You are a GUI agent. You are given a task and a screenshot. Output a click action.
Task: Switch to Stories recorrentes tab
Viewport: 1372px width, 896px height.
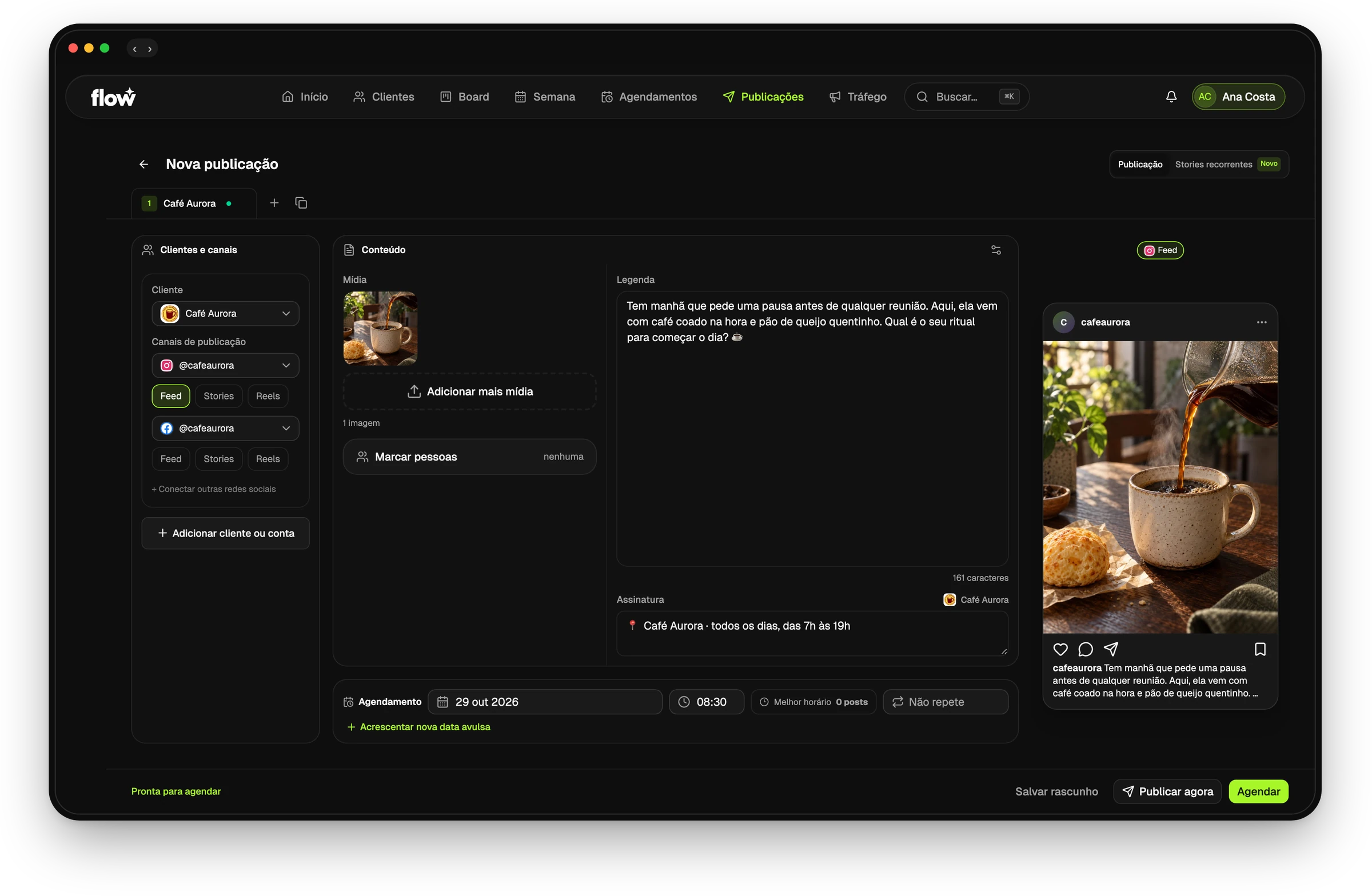pos(1227,164)
